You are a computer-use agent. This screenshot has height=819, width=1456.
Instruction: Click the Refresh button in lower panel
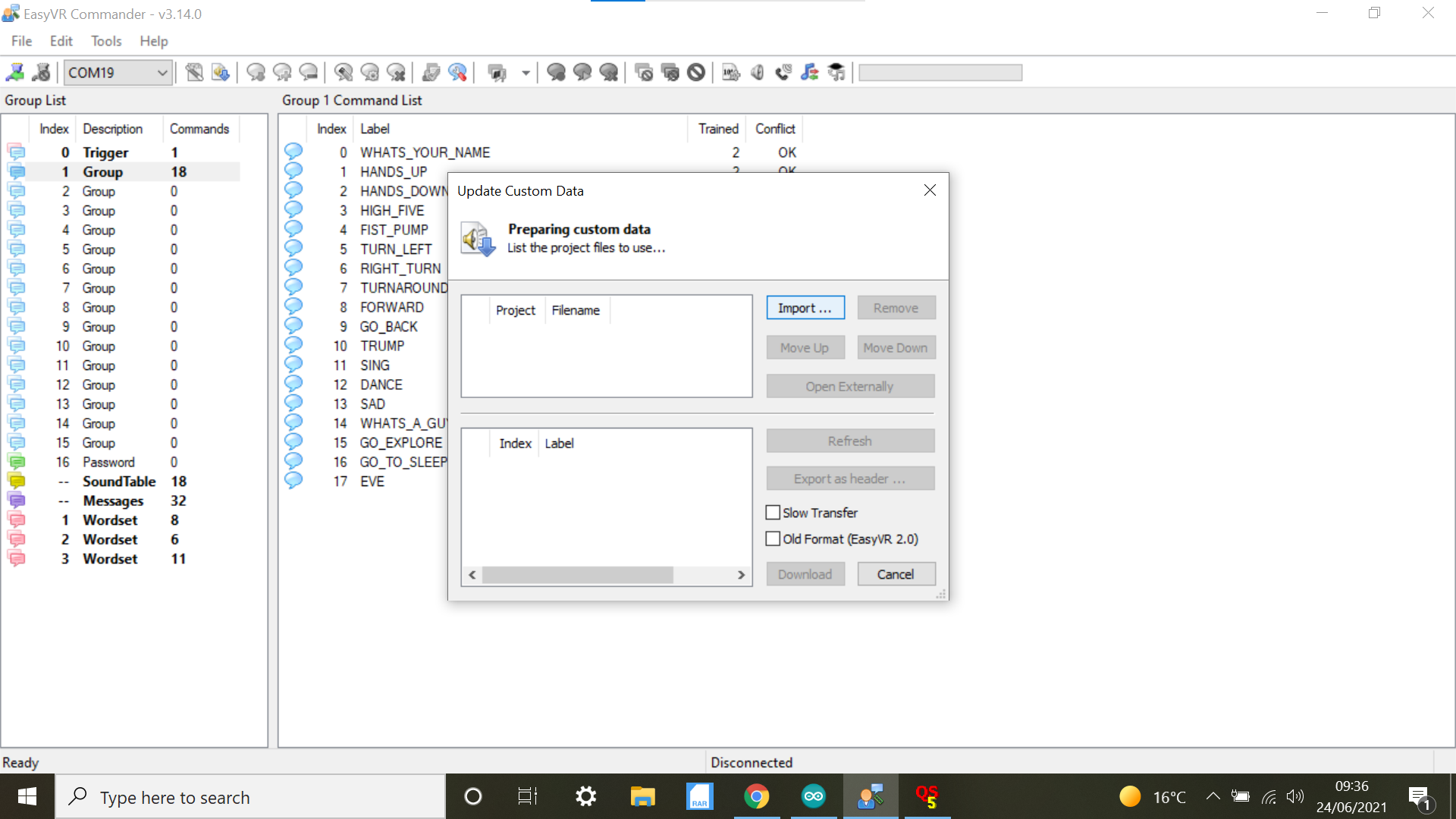(850, 440)
